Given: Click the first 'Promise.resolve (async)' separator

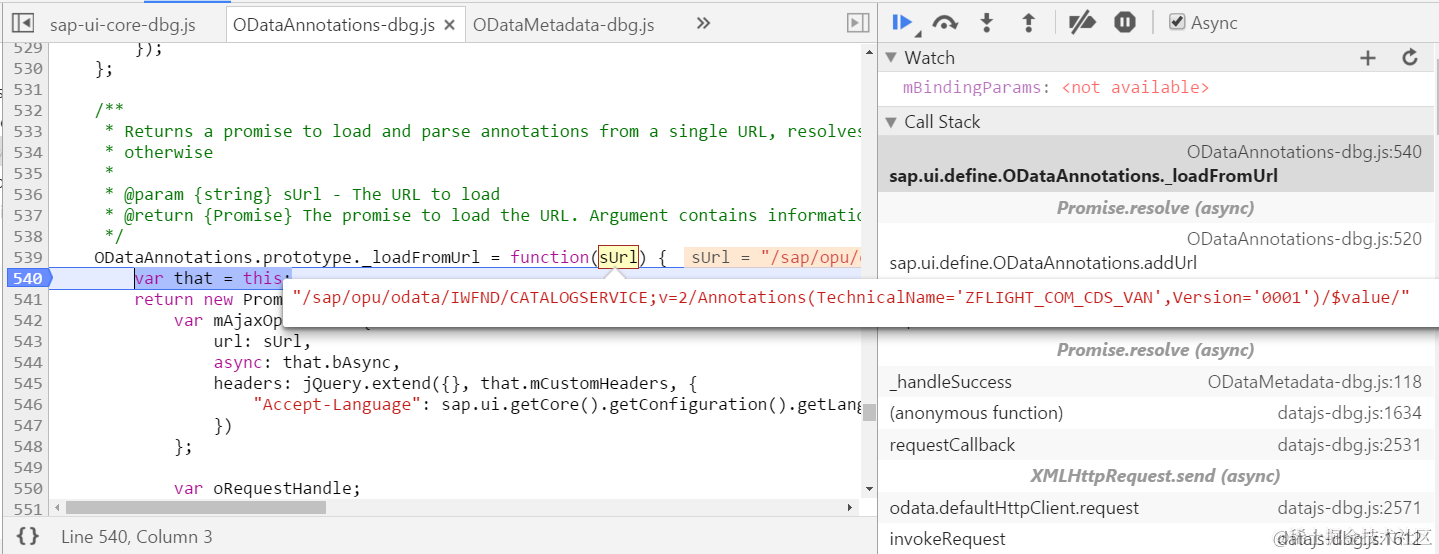Looking at the screenshot, I should click(x=1155, y=208).
